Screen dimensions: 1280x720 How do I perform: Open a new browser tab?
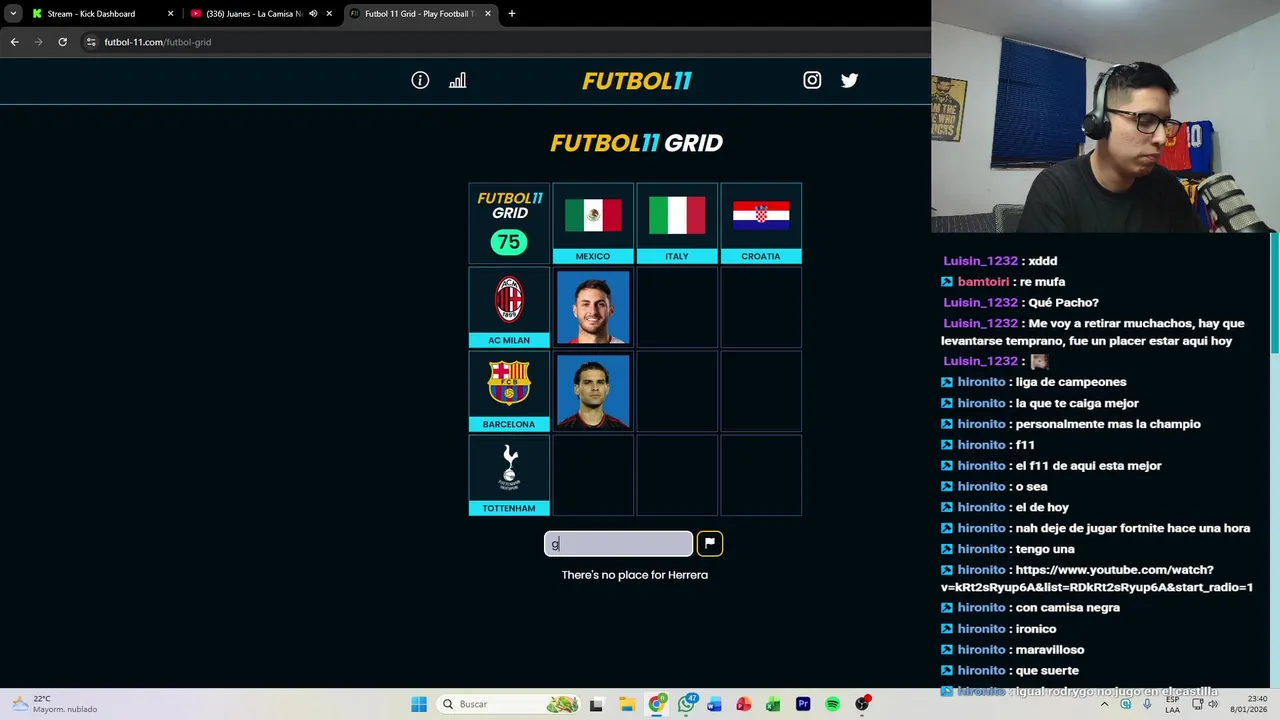[x=511, y=14]
